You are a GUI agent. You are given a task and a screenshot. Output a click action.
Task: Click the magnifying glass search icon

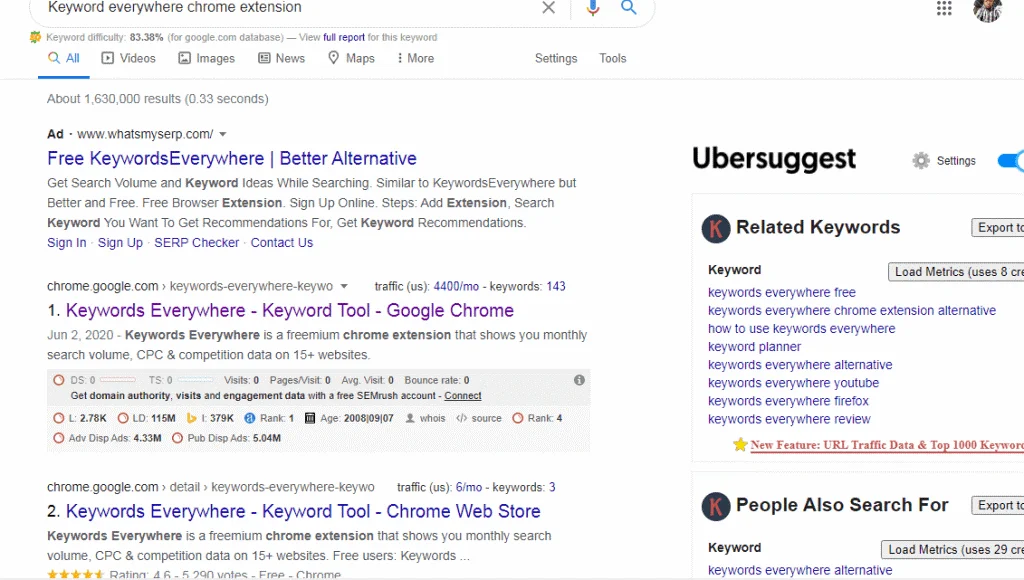pyautogui.click(x=629, y=8)
